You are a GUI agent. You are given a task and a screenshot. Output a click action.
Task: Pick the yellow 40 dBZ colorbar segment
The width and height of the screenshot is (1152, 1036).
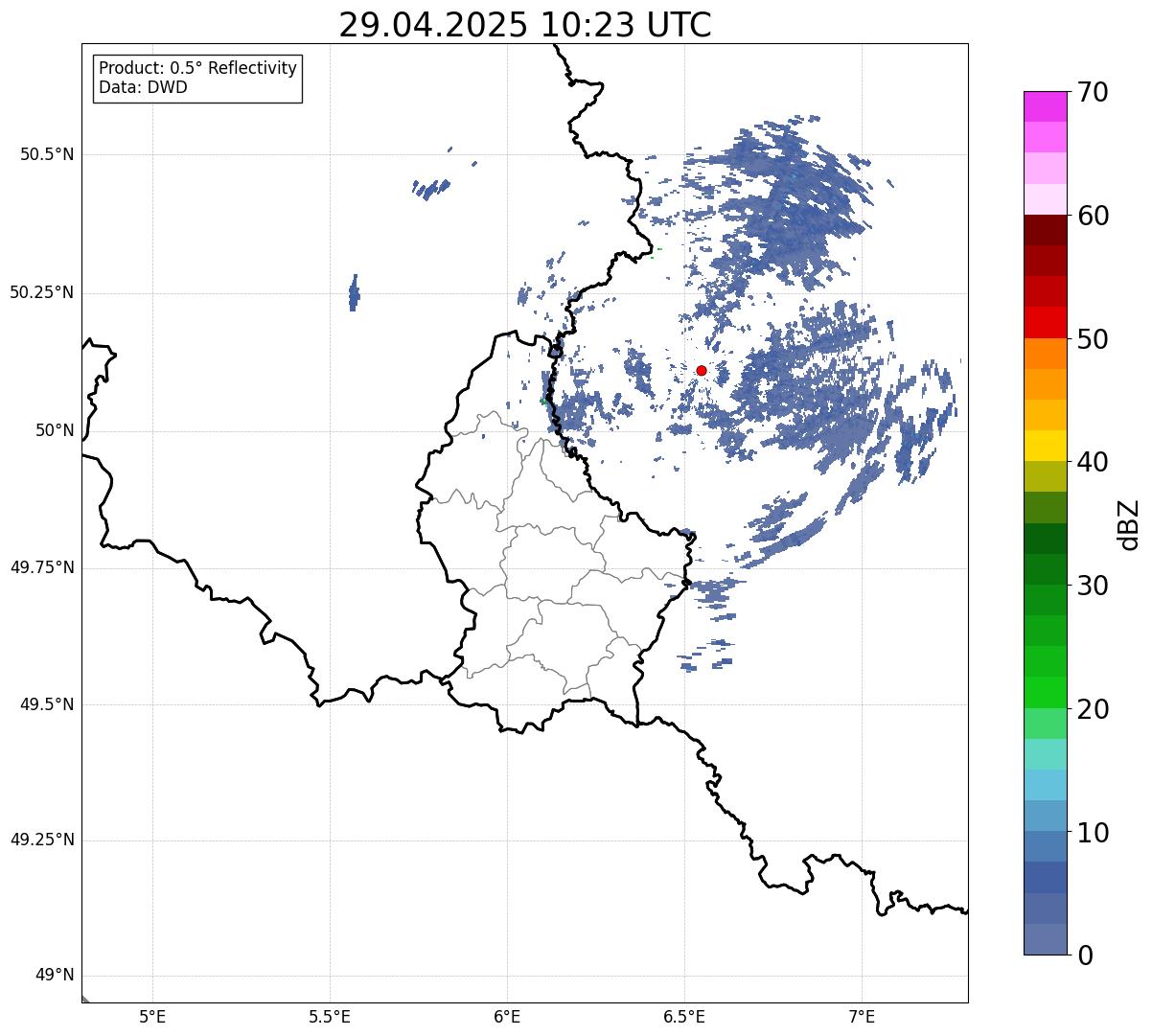click(x=1045, y=446)
